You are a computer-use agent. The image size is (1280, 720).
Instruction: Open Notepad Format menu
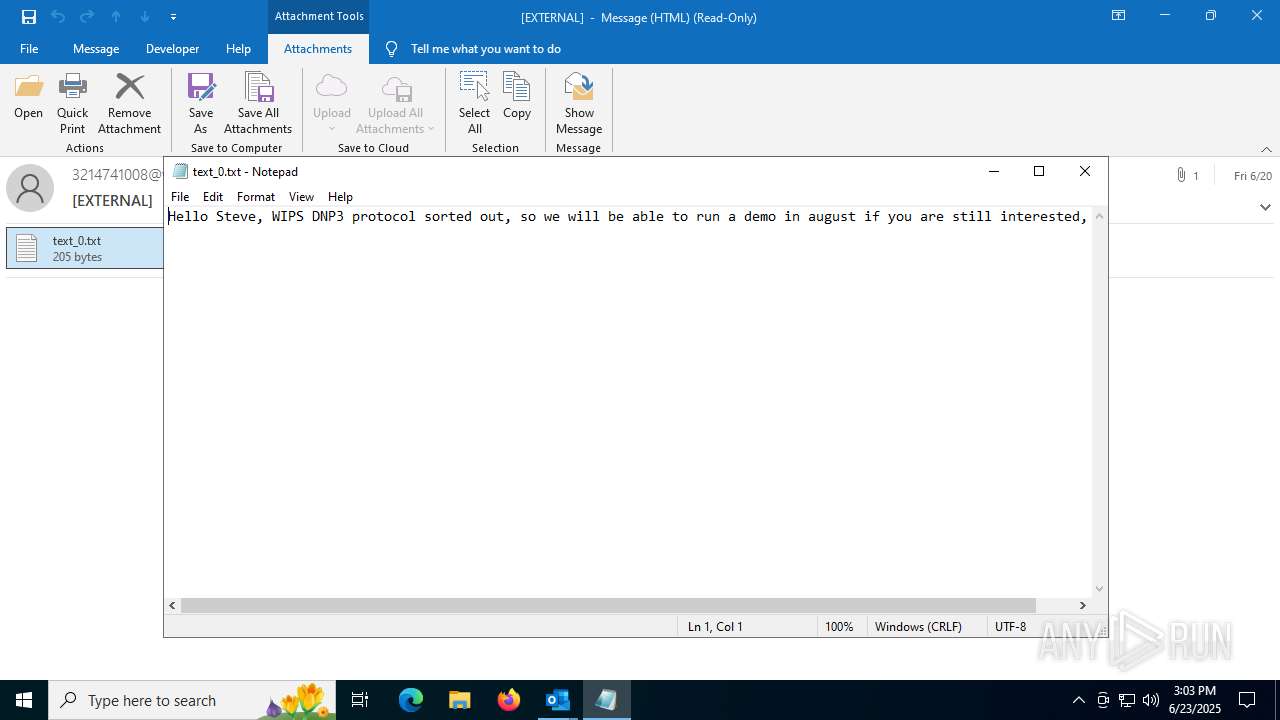[x=256, y=197]
